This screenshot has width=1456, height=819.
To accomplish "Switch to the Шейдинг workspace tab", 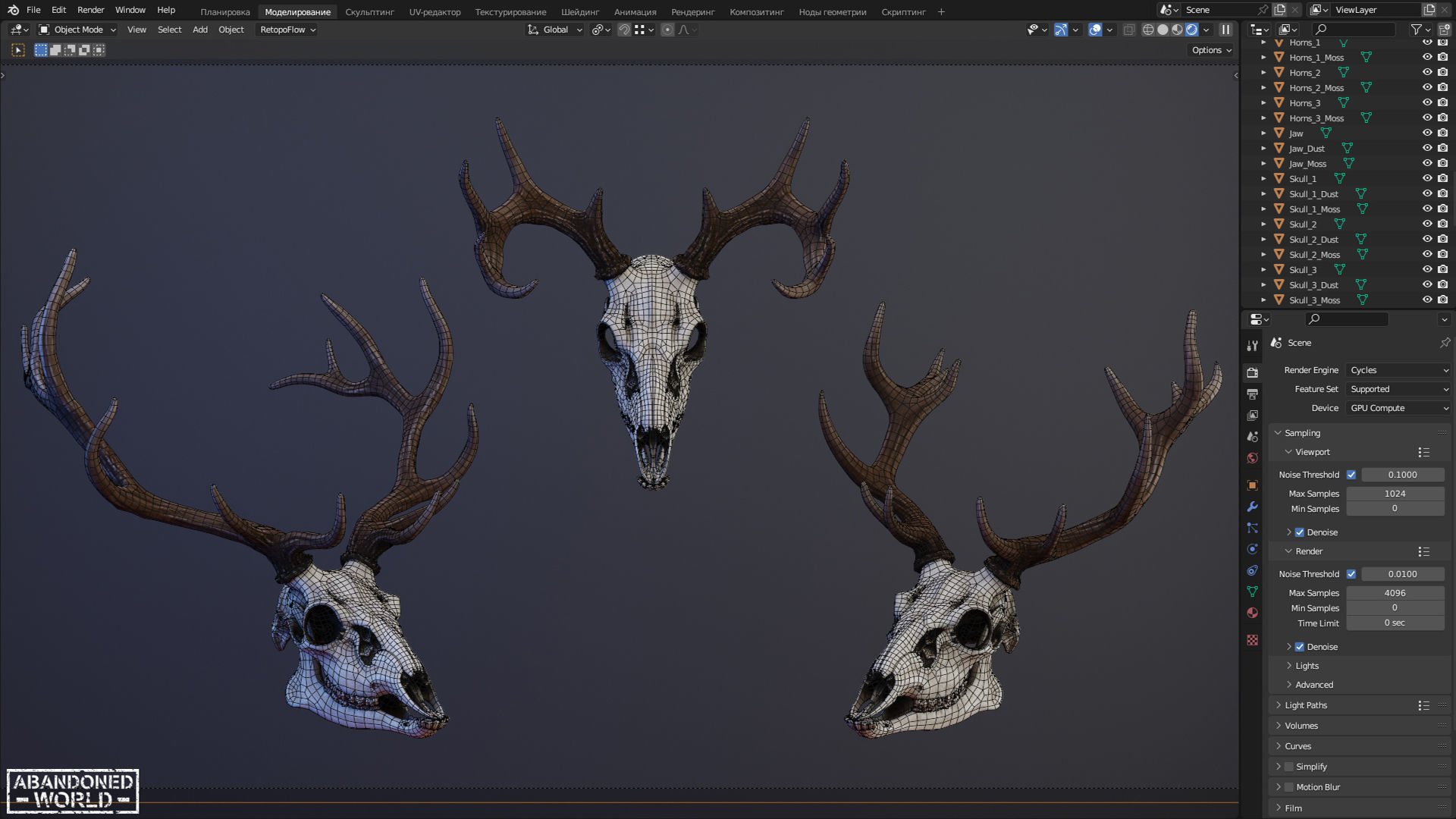I will click(x=580, y=12).
